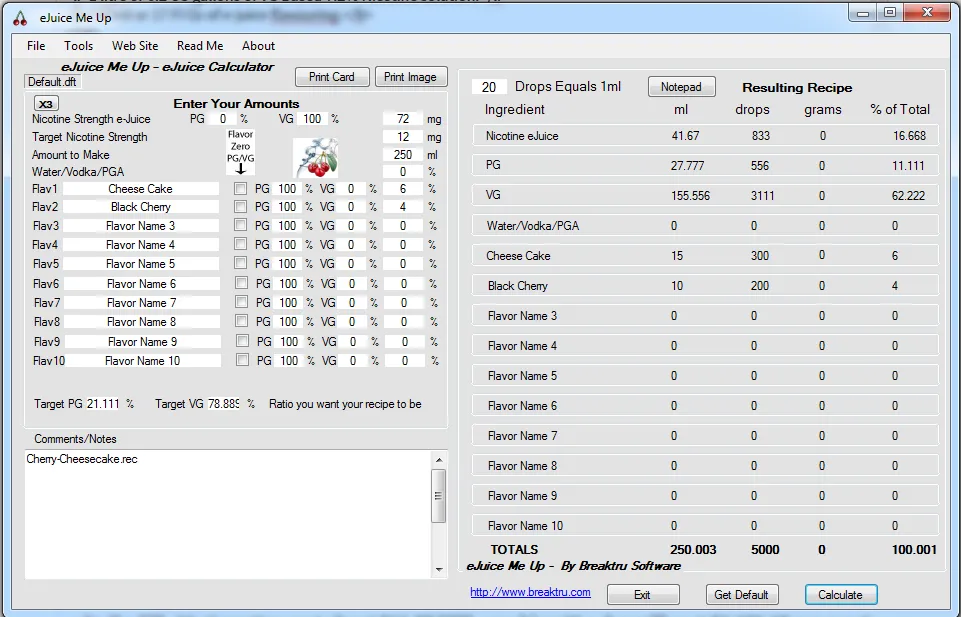Click the Black Cherry flavor name field
This screenshot has height=617, width=961.
point(140,207)
